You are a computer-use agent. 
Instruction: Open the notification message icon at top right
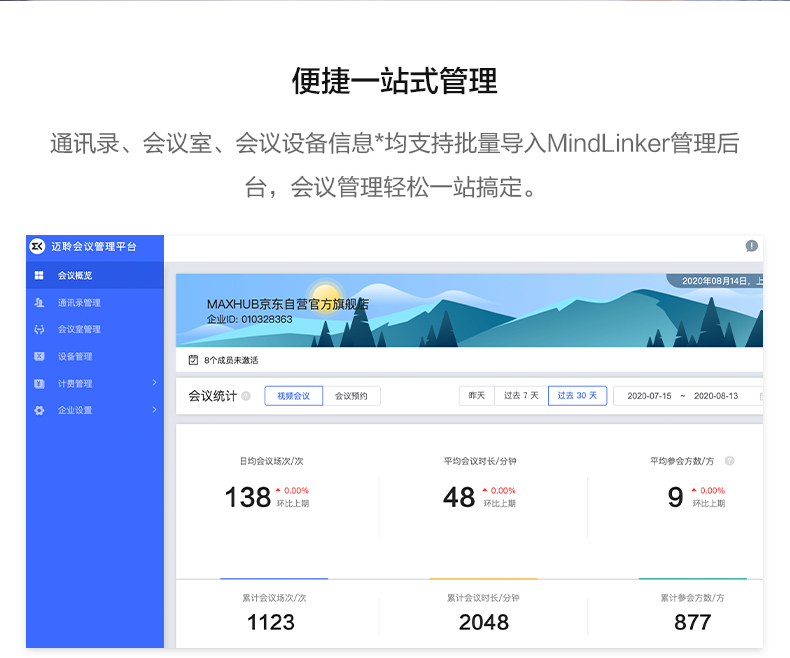pos(751,246)
